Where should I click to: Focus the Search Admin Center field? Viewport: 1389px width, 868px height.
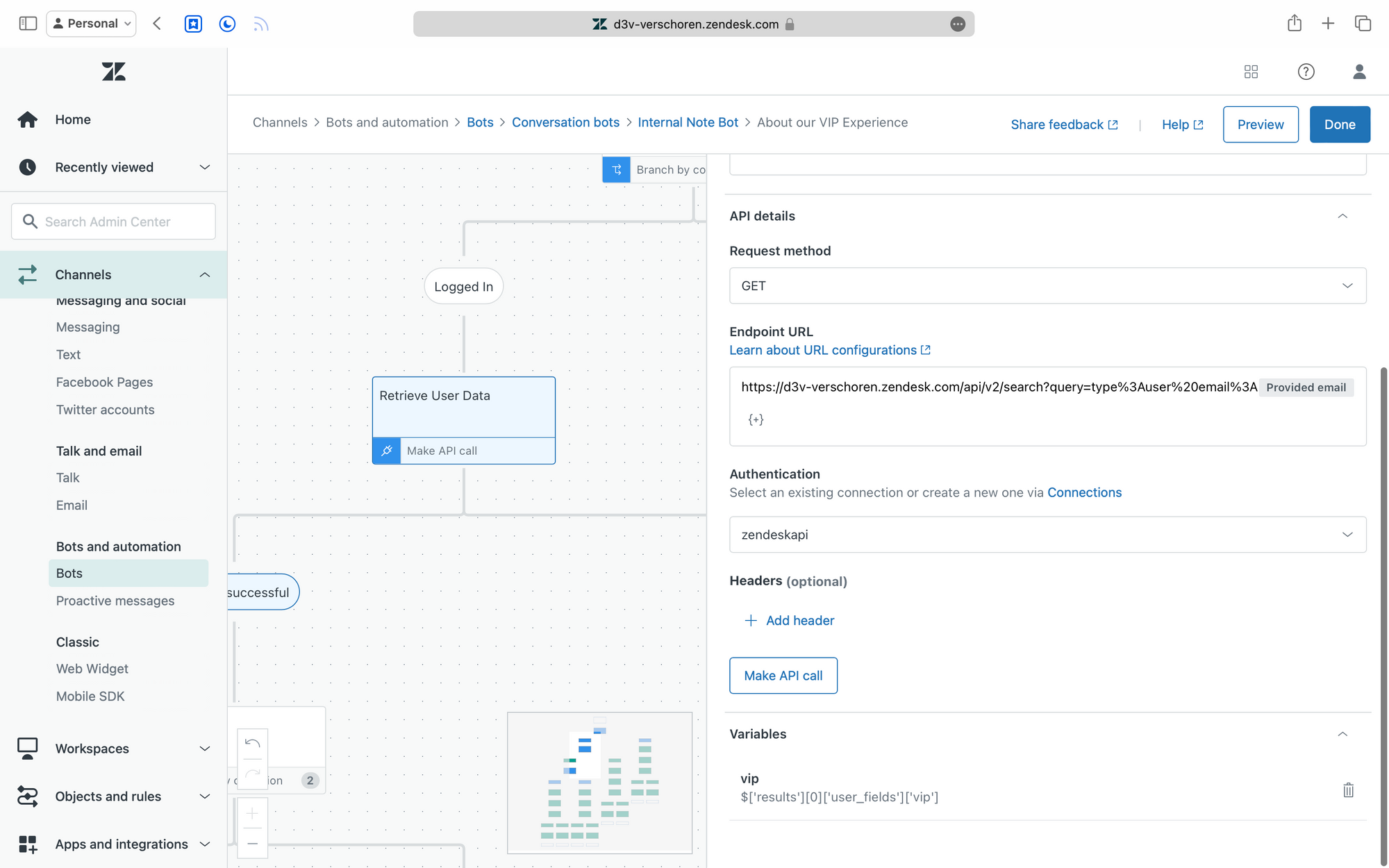point(114,222)
